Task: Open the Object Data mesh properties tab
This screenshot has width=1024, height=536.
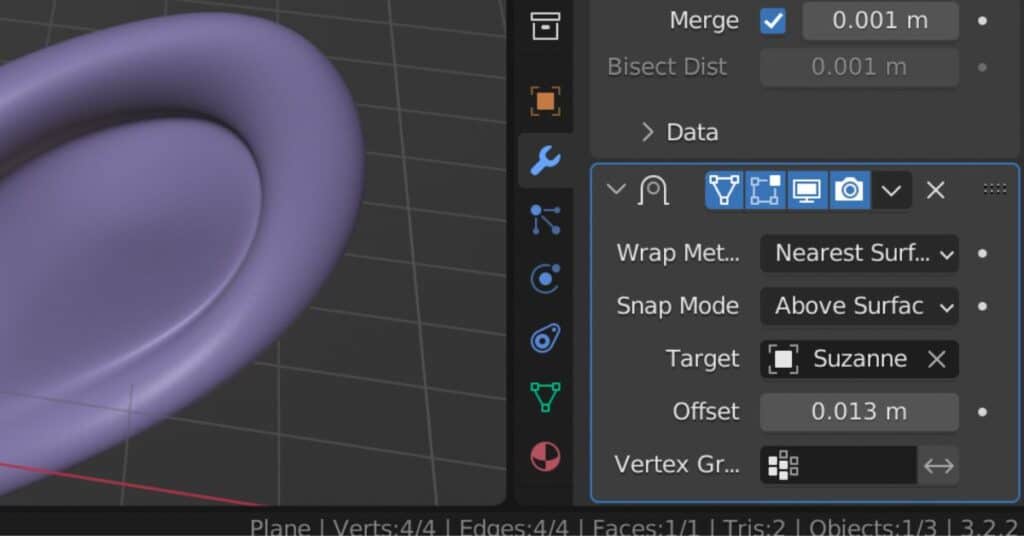Action: (545, 397)
